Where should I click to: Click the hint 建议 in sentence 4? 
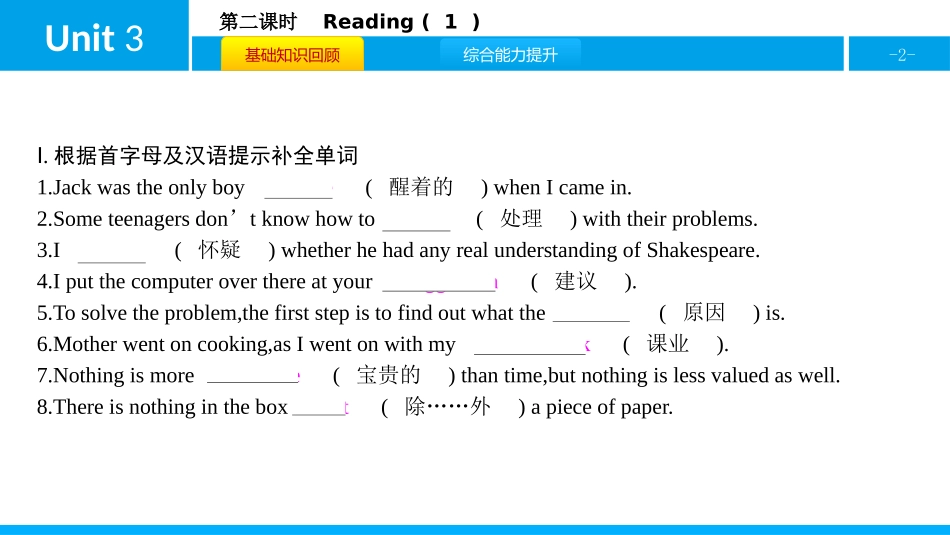(x=576, y=281)
